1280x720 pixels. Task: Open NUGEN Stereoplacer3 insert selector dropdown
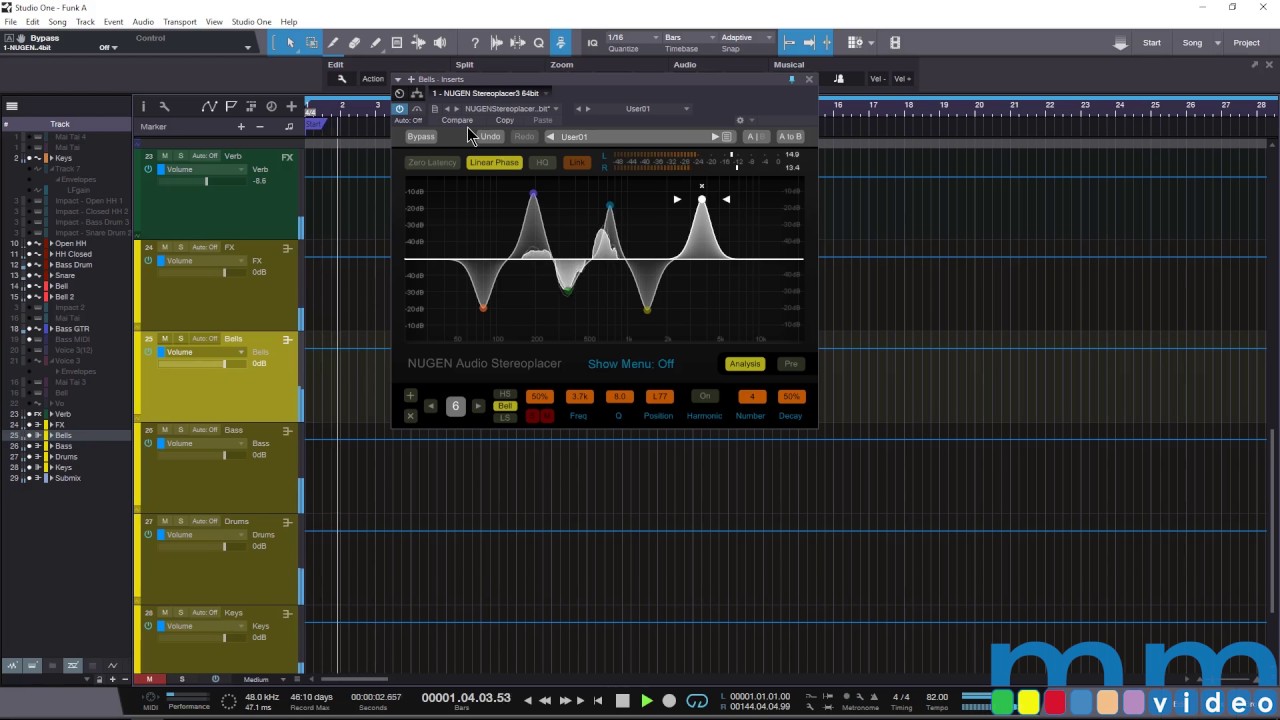coord(490,93)
